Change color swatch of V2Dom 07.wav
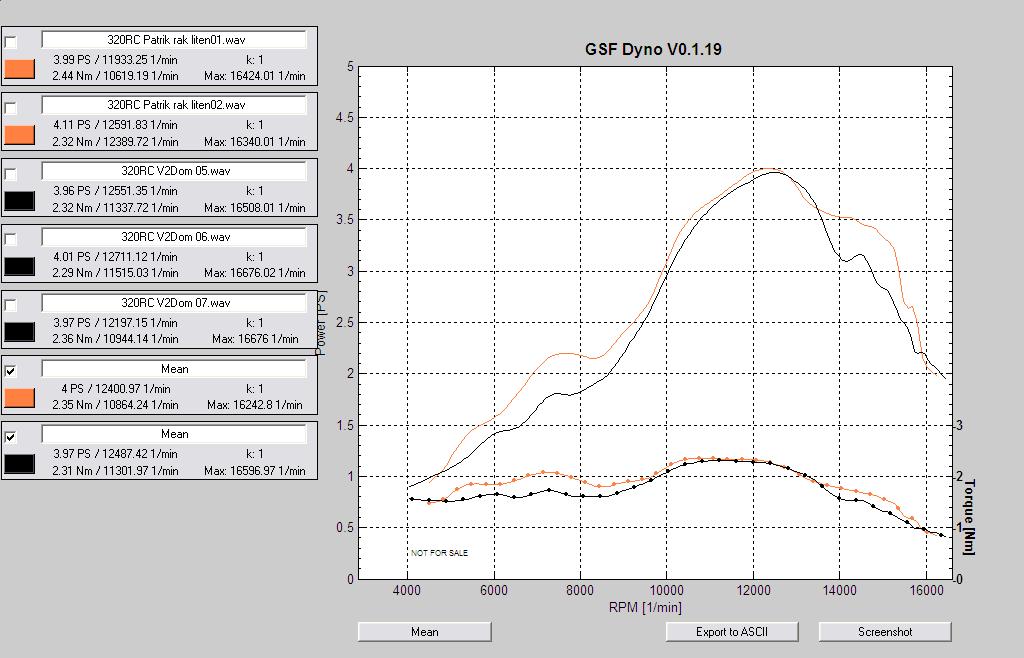The height and width of the screenshot is (658, 1024). tap(20, 332)
